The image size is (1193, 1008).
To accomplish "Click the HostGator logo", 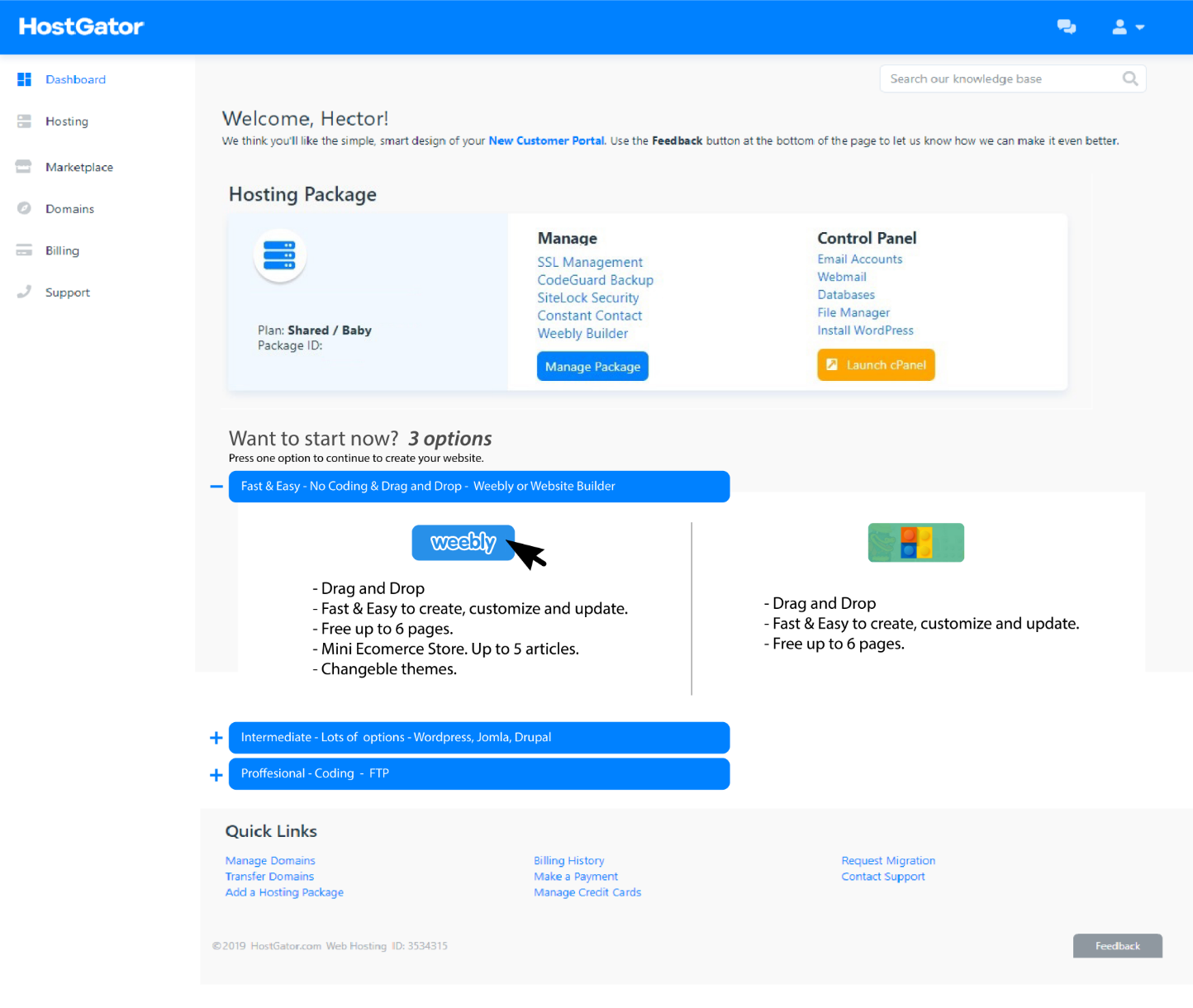I will point(81,26).
